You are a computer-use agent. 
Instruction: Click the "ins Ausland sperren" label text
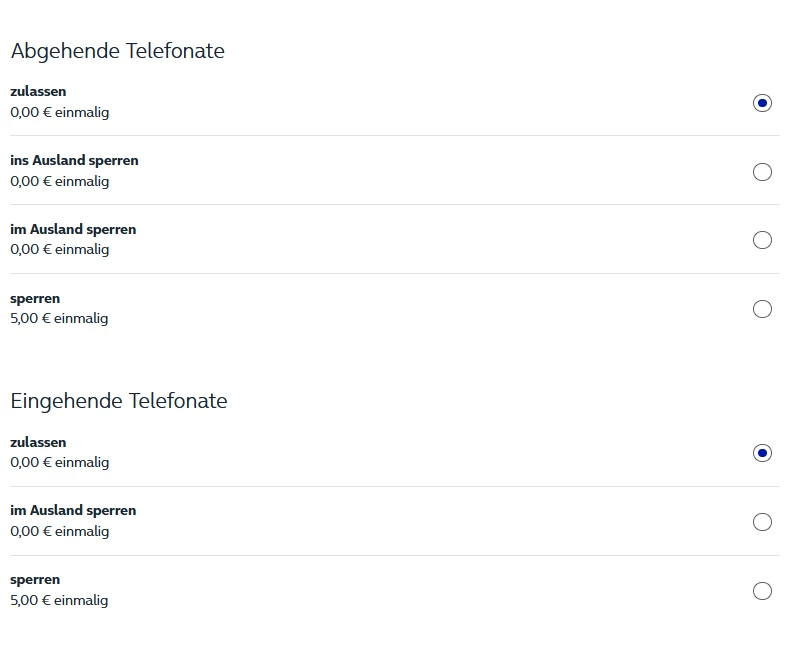[x=74, y=161]
